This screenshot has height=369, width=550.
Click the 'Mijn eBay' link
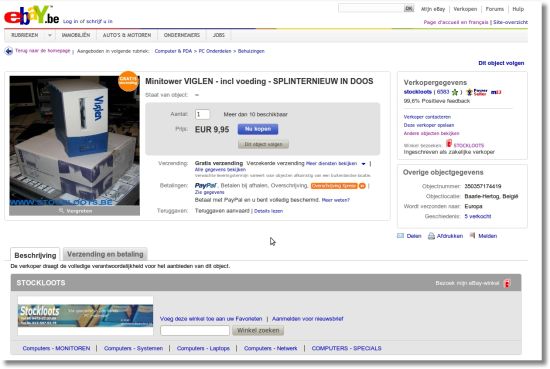[433, 9]
